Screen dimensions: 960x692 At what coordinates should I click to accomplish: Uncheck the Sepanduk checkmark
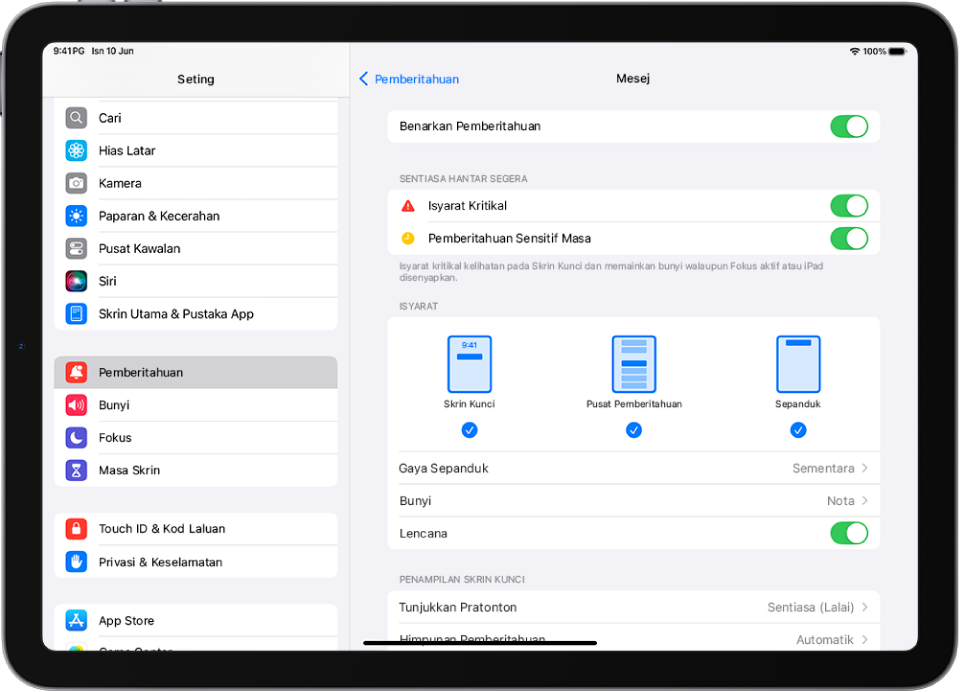798,430
